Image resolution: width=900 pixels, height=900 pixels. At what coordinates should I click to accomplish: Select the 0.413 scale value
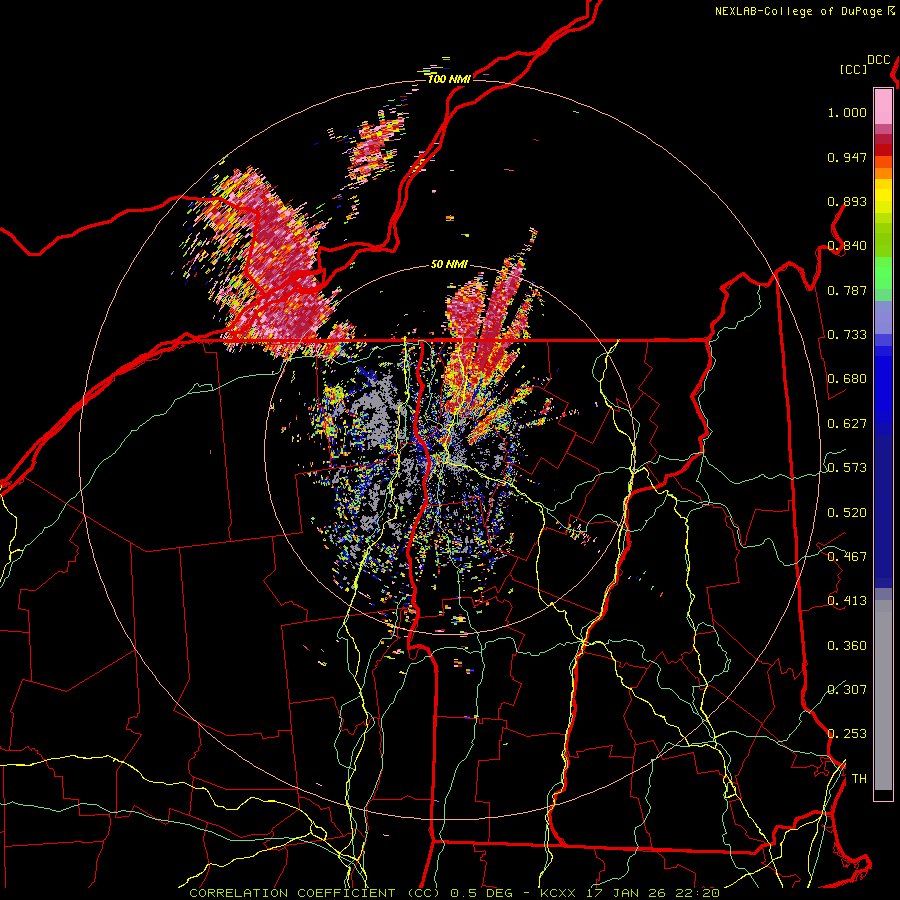coord(847,601)
